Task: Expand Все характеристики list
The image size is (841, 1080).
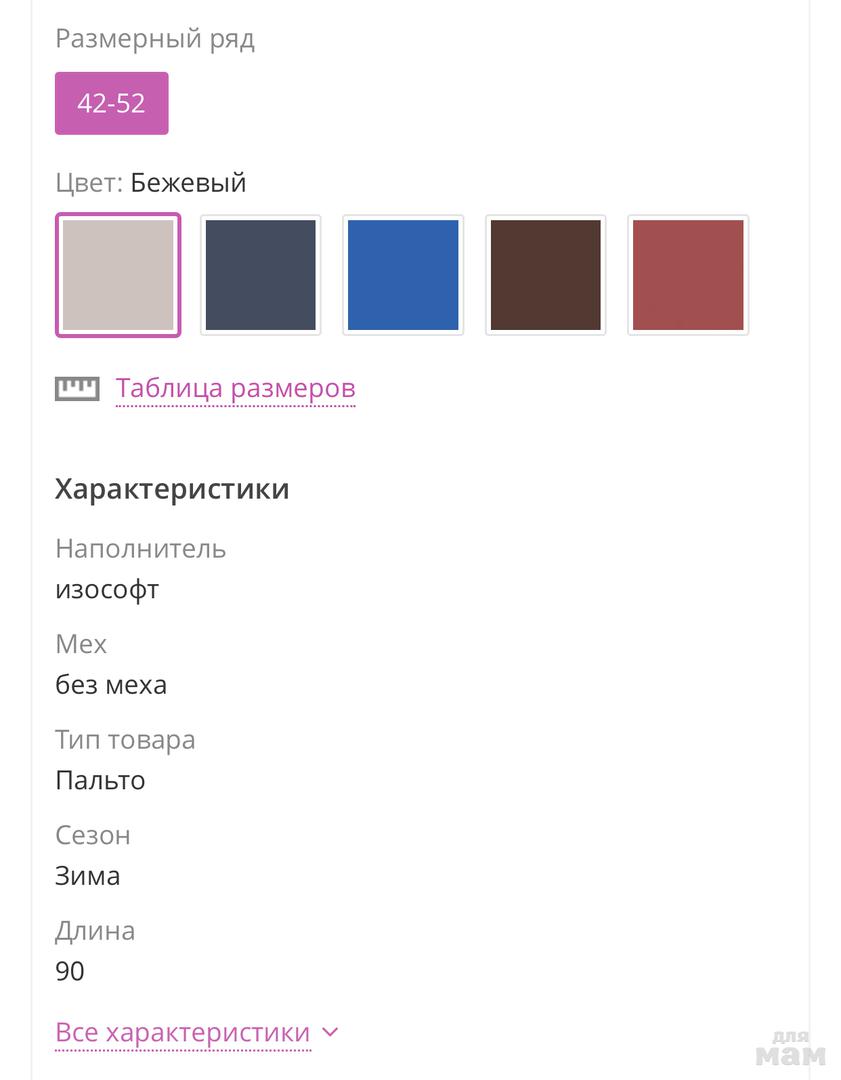Action: point(183,1032)
